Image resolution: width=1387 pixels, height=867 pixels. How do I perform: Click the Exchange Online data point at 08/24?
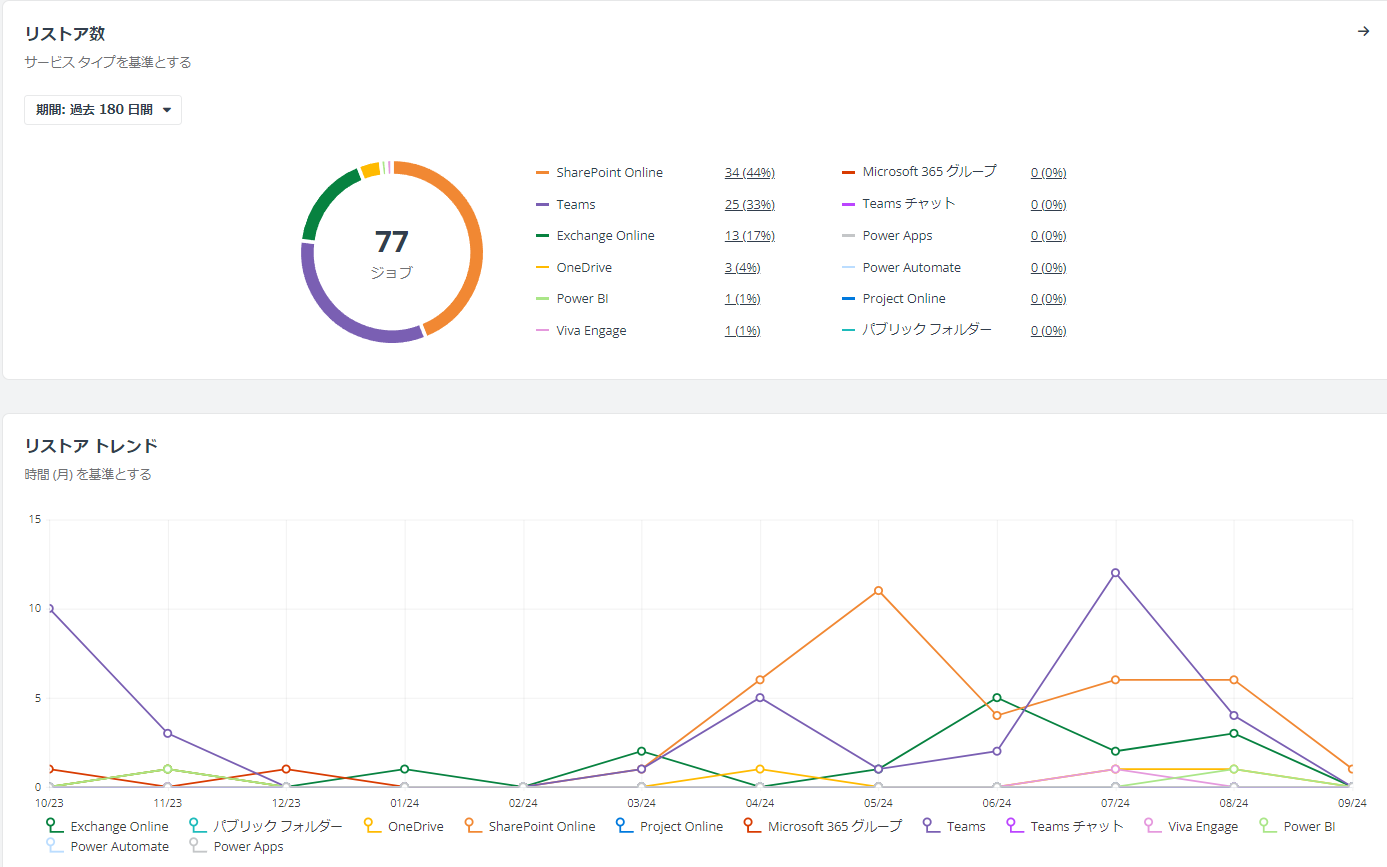tap(1234, 733)
